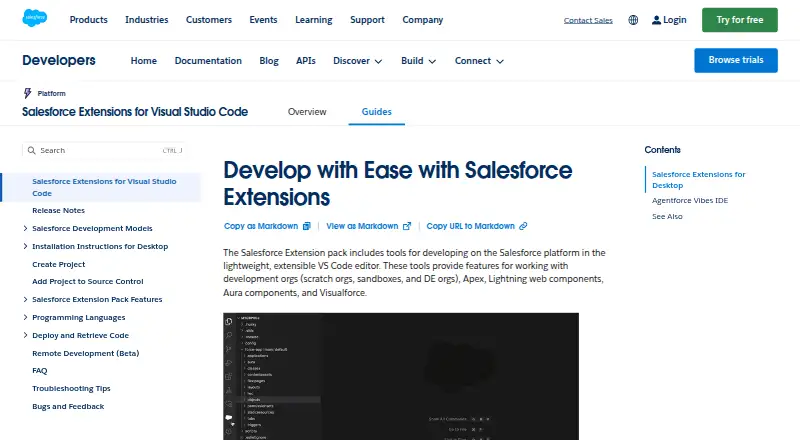Image resolution: width=800 pixels, height=440 pixels.
Task: Open the Blog link
Action: click(269, 61)
